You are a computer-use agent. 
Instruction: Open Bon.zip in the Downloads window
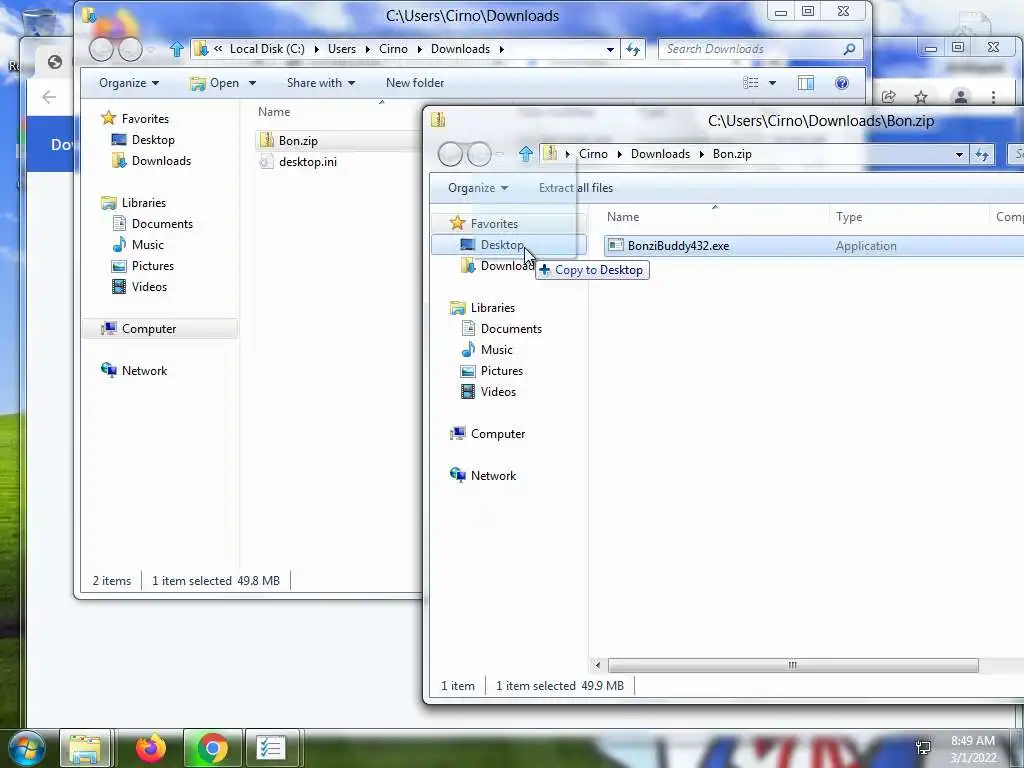pyautogui.click(x=298, y=140)
